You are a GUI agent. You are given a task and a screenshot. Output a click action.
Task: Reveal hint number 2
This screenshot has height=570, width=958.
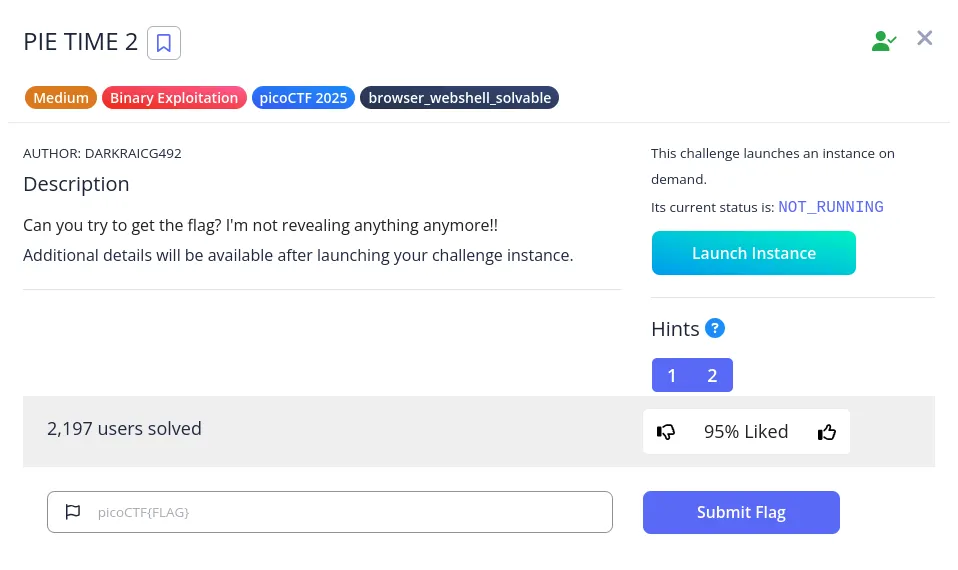(x=712, y=375)
